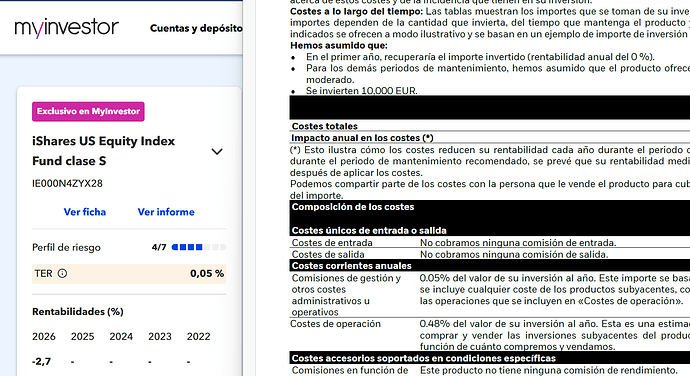Click the Impacto anual en los costes row
The height and width of the screenshot is (376, 690).
click(x=490, y=138)
